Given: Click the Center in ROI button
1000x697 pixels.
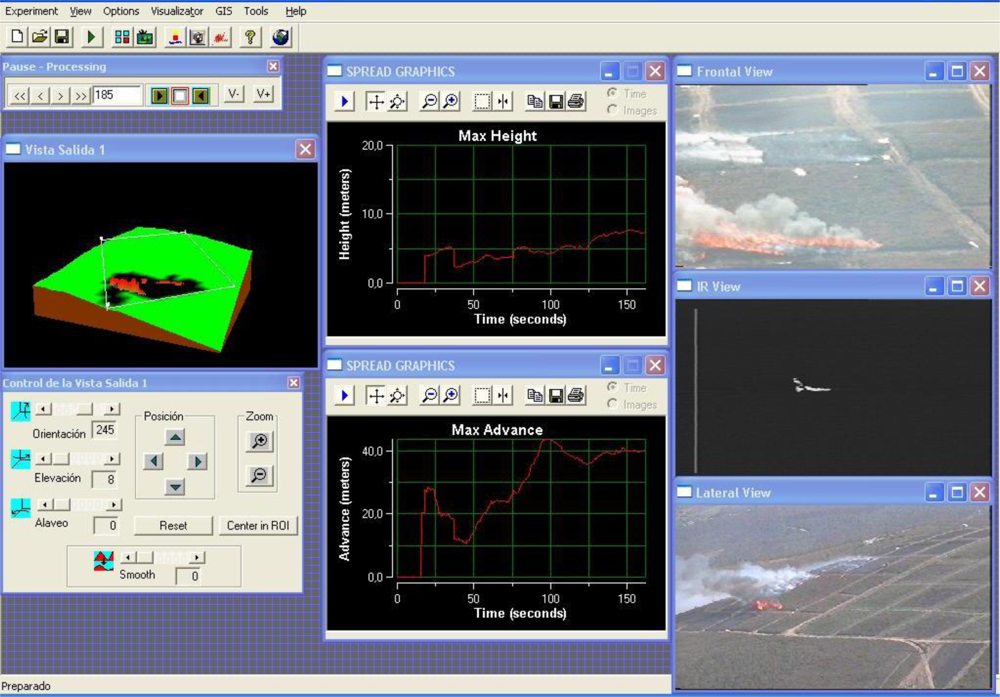Looking at the screenshot, I should point(260,525).
